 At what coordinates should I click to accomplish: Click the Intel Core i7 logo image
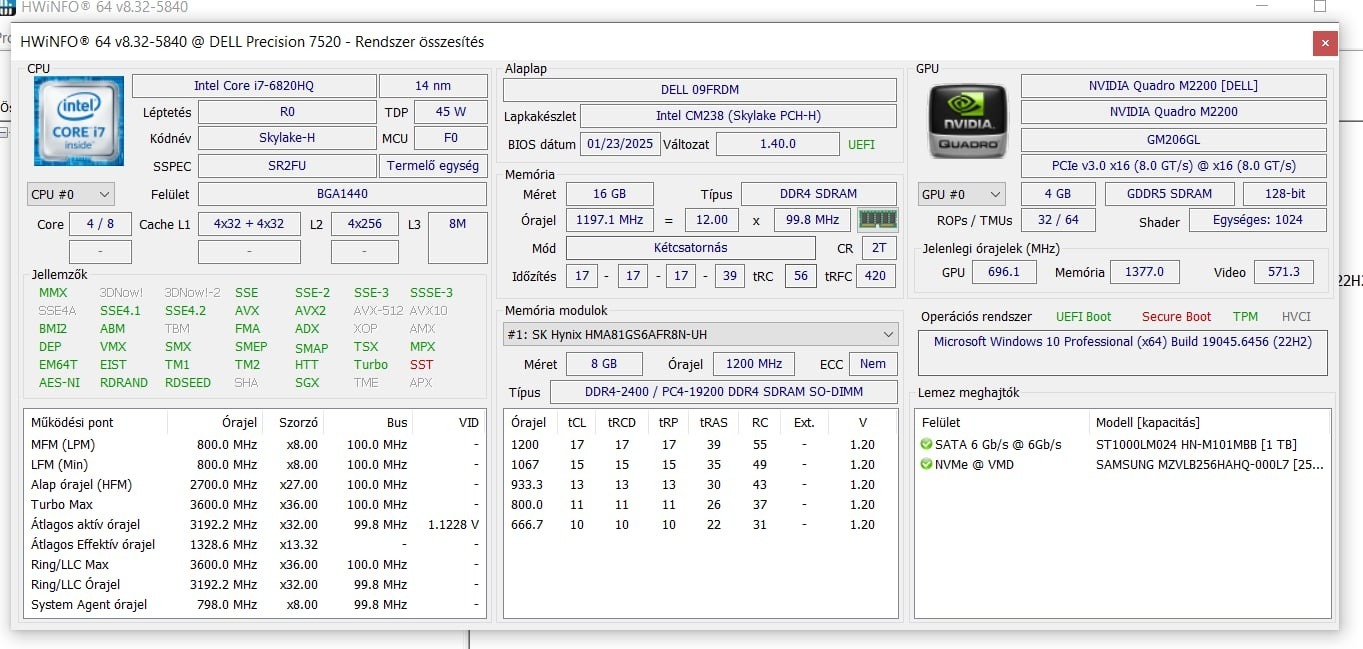(79, 121)
